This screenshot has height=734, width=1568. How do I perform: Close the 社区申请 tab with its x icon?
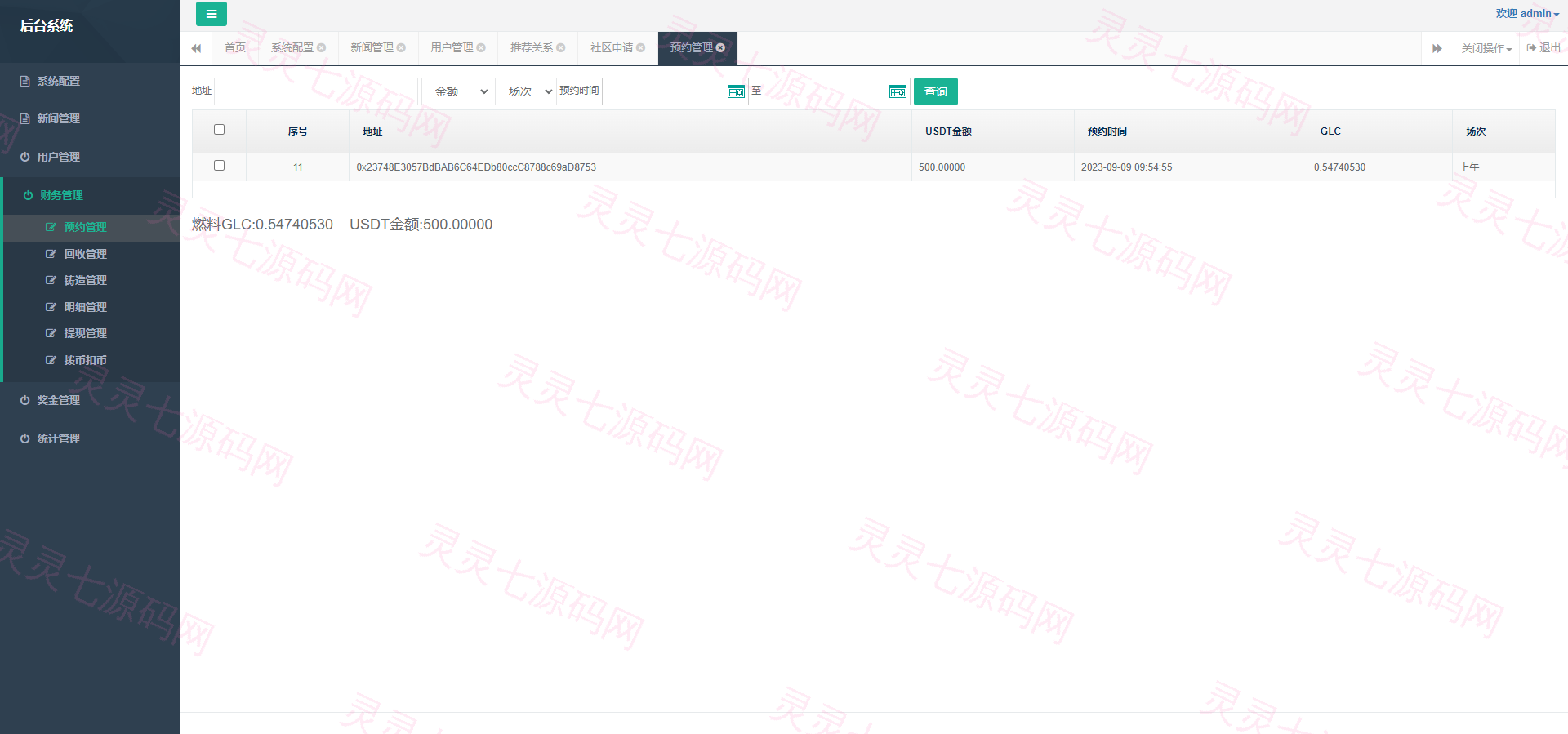tap(641, 48)
